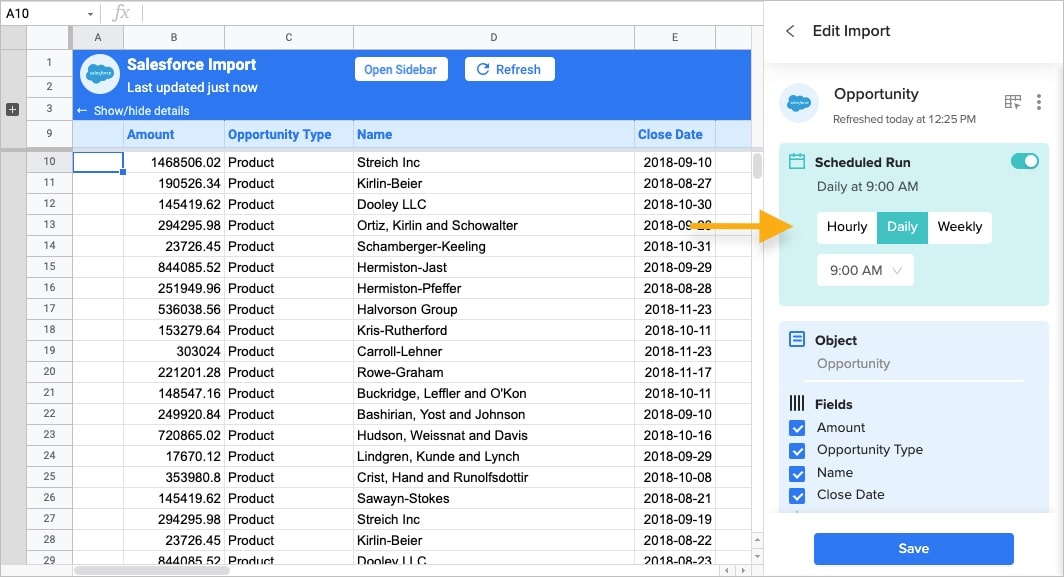This screenshot has height=577, width=1064.
Task: Select the Hourly schedule option
Action: coord(847,227)
